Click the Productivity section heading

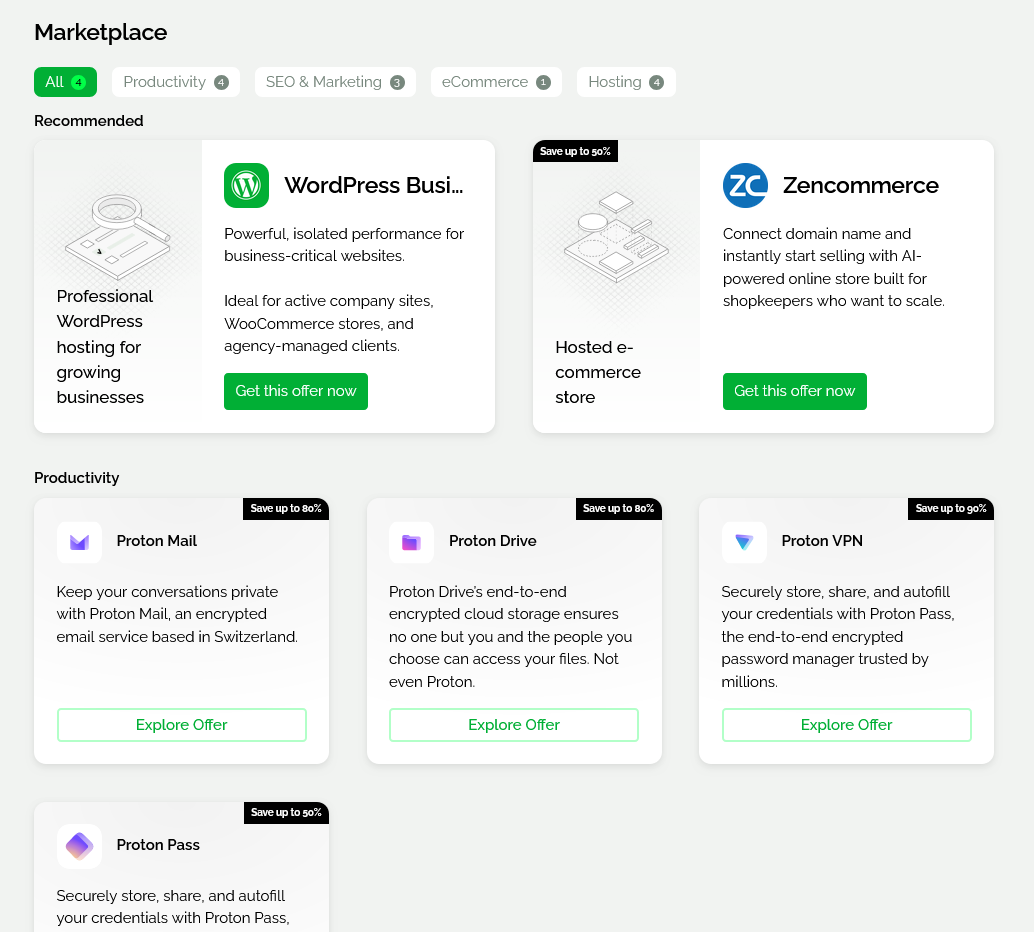[x=76, y=478]
